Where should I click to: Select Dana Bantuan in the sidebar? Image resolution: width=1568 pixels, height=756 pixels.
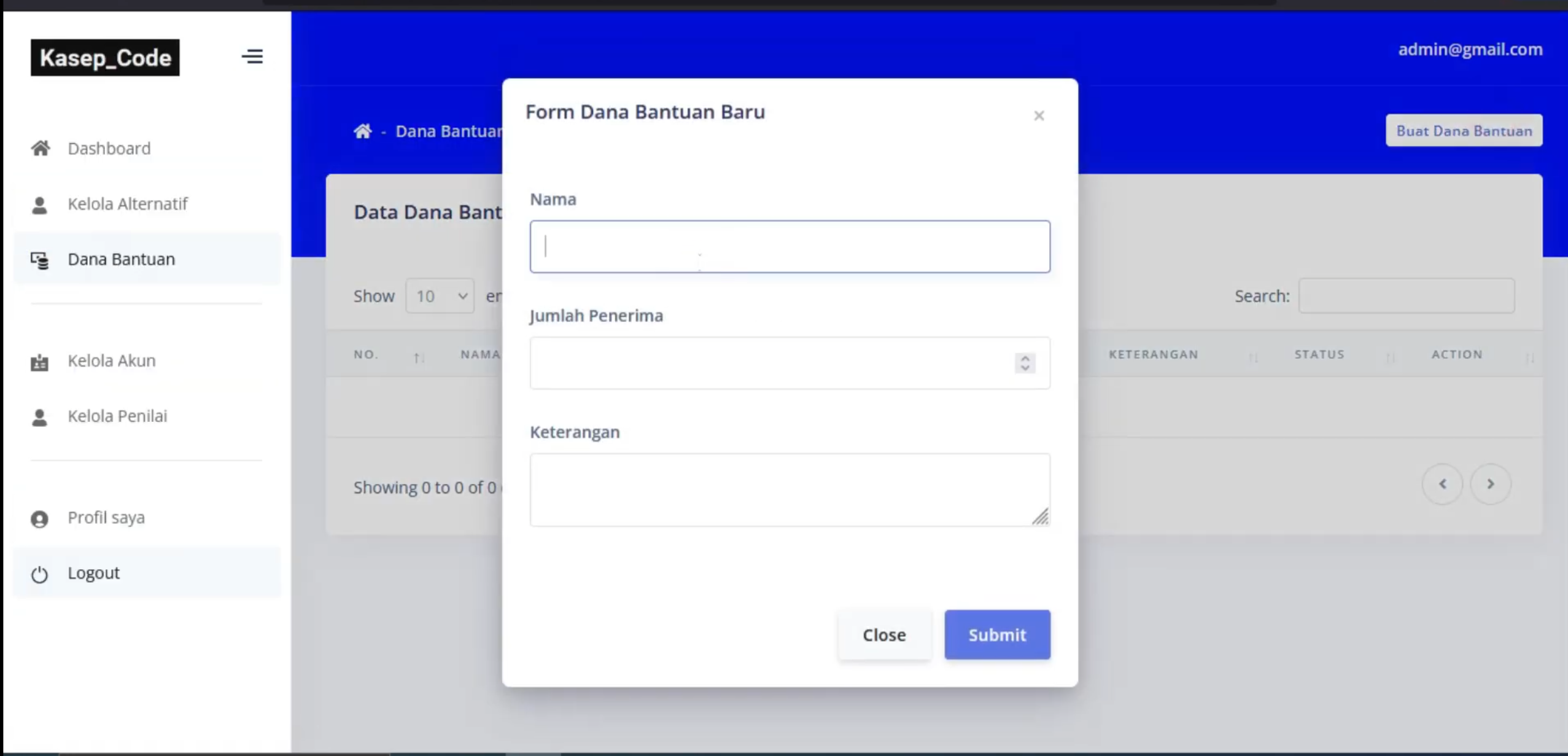147,259
